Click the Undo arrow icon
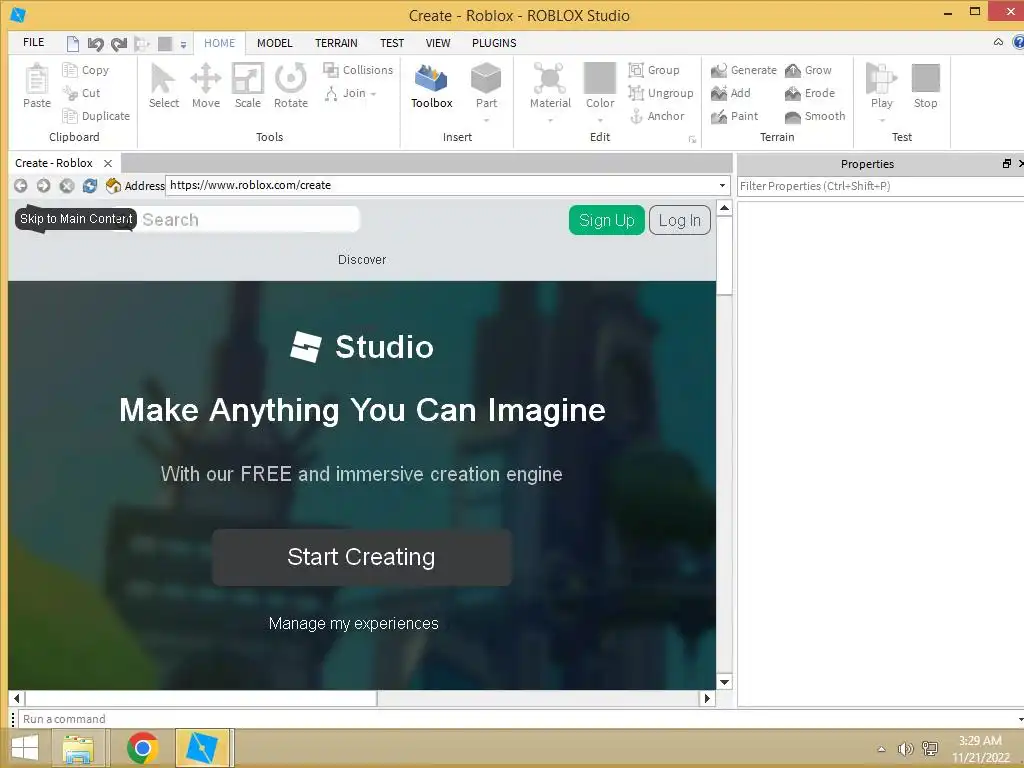The height and width of the screenshot is (768, 1024). coord(95,44)
